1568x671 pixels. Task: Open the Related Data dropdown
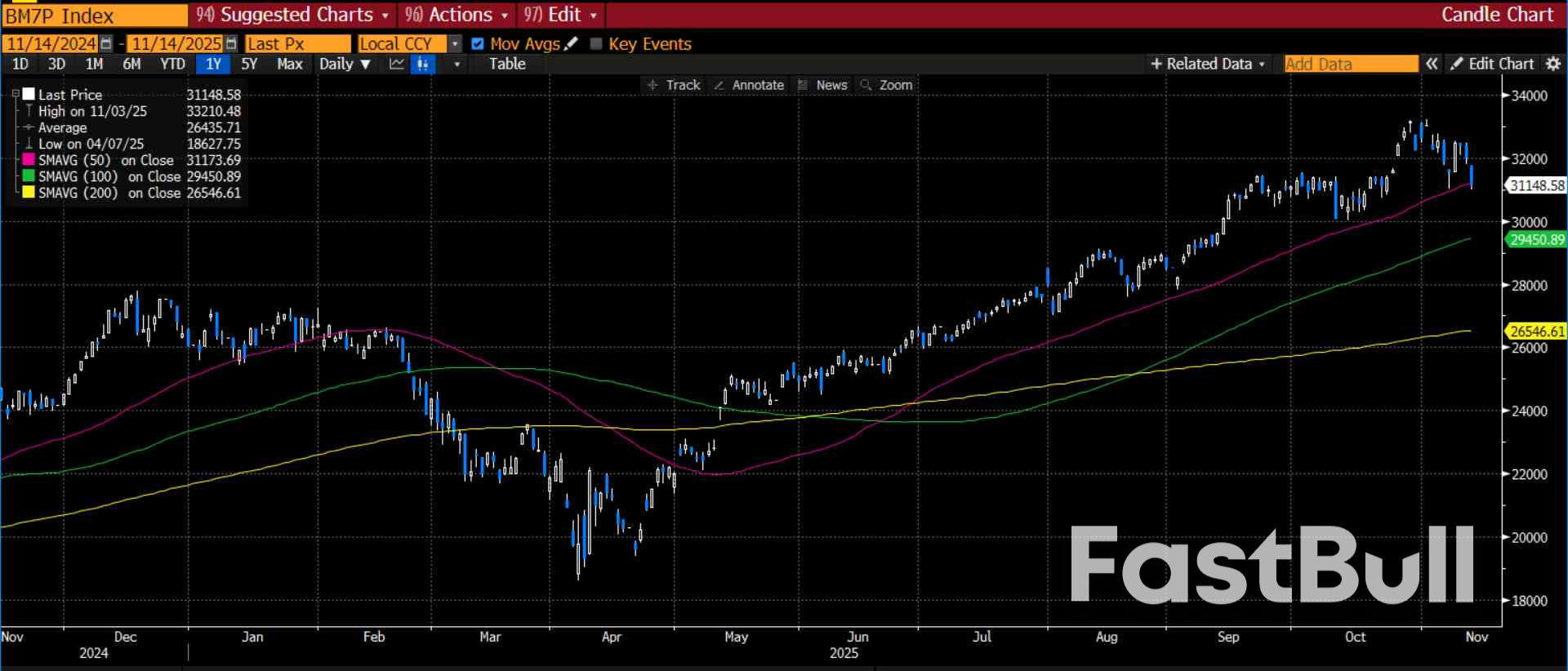pos(1208,64)
